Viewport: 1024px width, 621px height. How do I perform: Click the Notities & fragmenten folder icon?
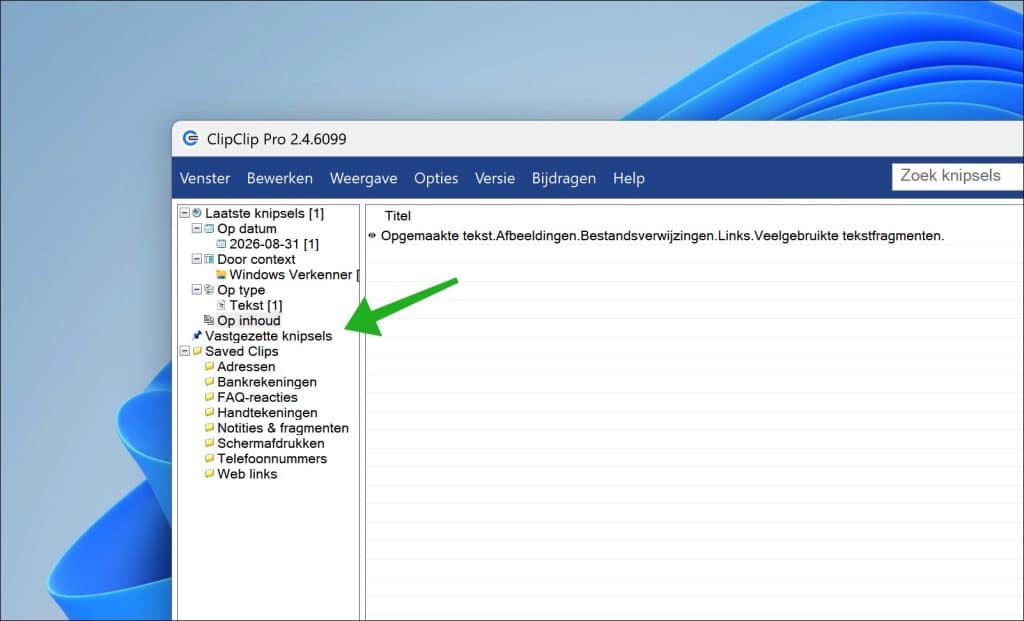click(x=209, y=427)
